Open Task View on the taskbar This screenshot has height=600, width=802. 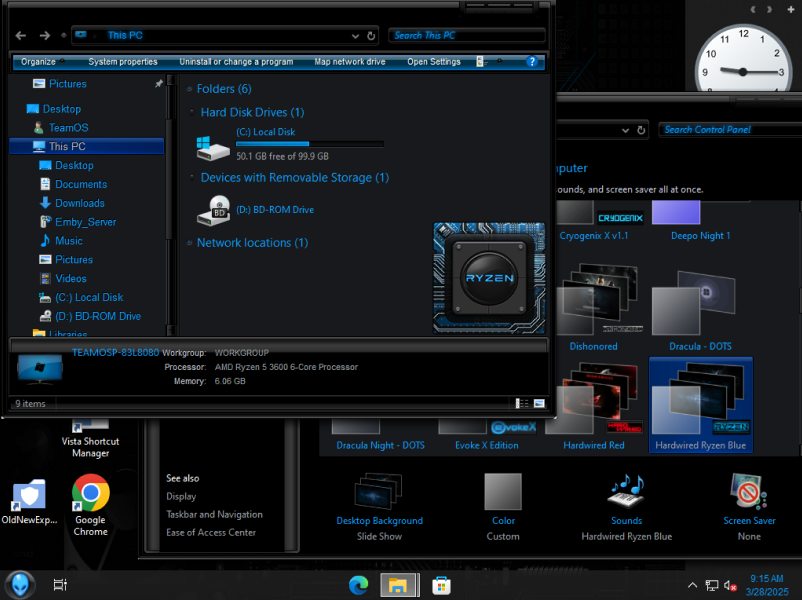coord(60,585)
